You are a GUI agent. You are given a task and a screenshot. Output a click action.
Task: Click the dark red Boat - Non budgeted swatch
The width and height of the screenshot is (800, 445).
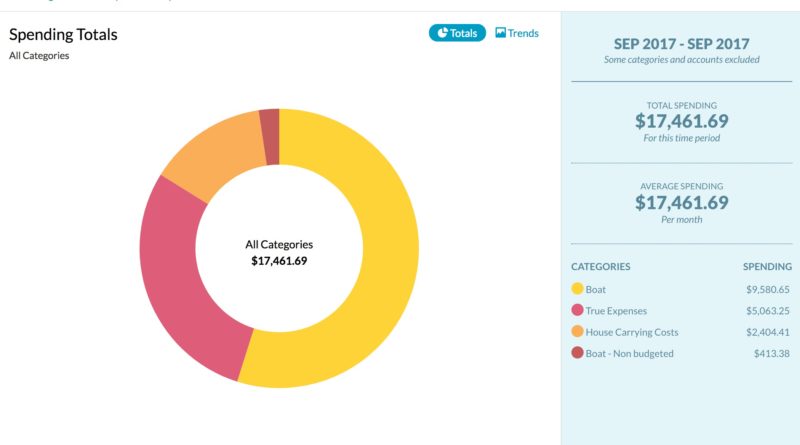(x=577, y=353)
